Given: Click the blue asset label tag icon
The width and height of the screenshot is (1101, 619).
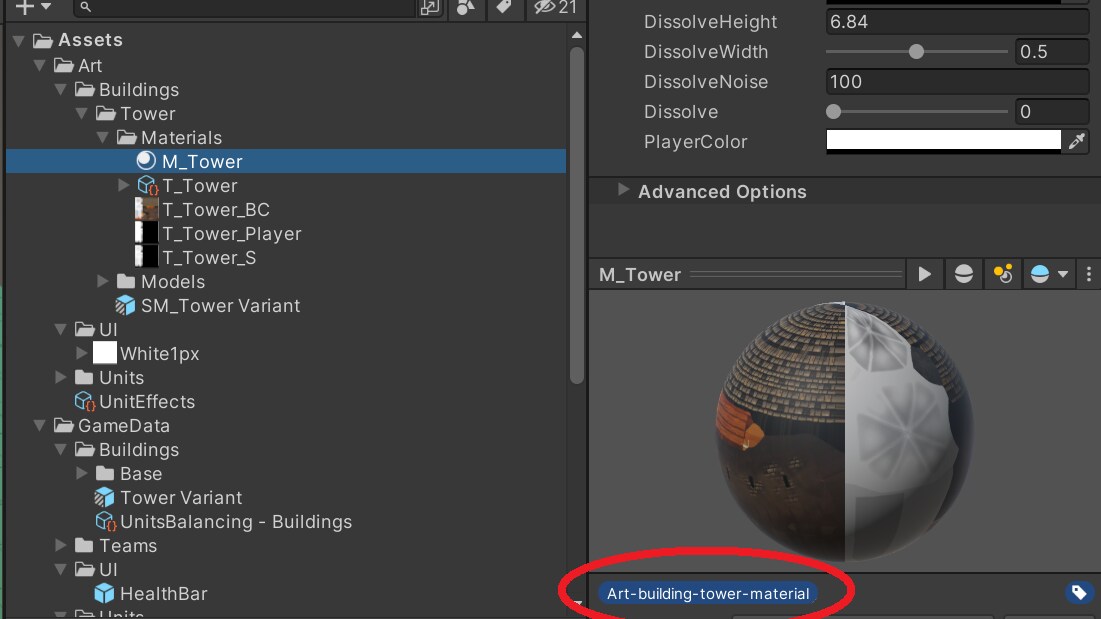Looking at the screenshot, I should [1079, 593].
